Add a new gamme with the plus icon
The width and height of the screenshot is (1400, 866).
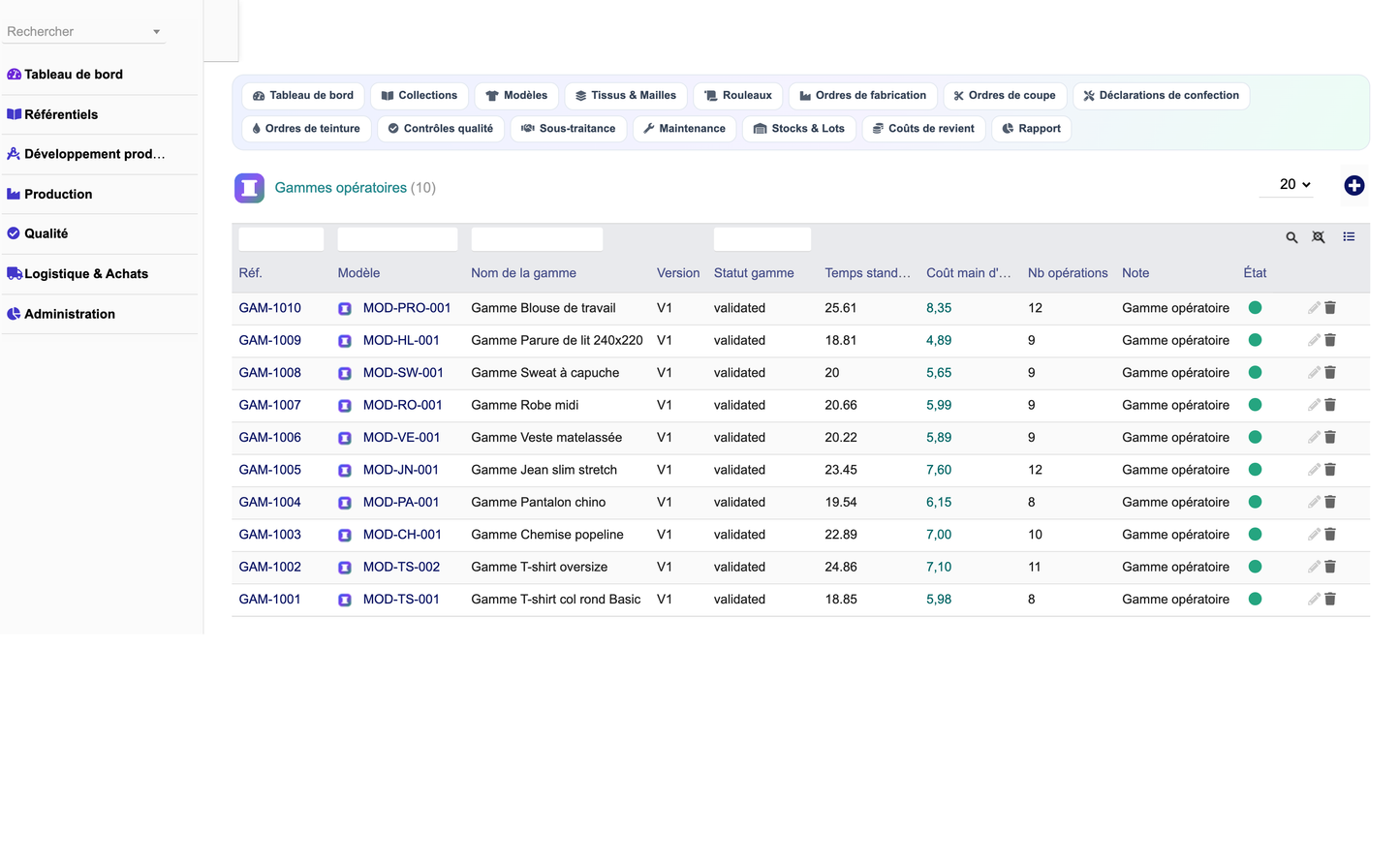click(x=1354, y=185)
